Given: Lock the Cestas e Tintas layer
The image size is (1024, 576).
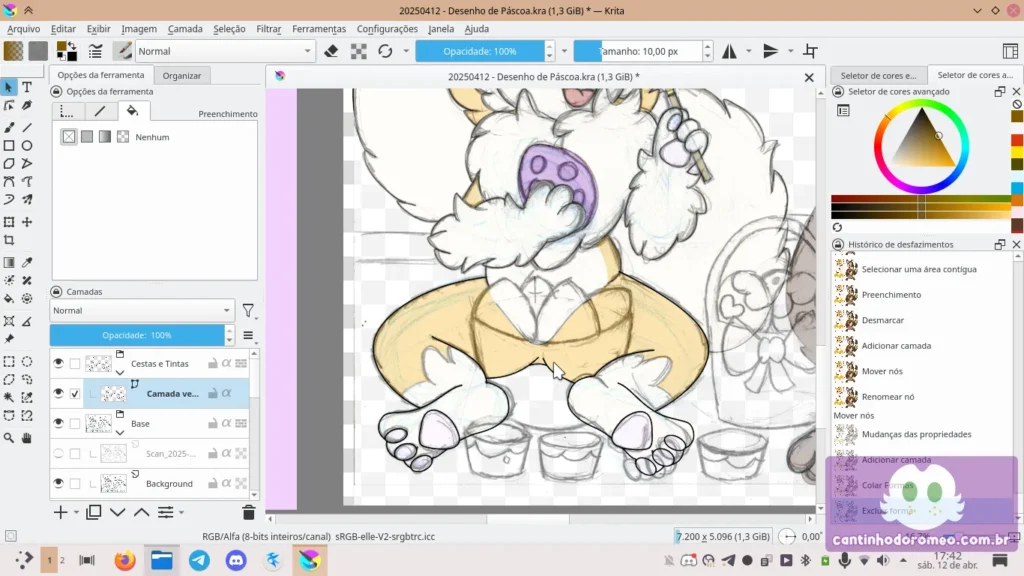Looking at the screenshot, I should pyautogui.click(x=213, y=363).
